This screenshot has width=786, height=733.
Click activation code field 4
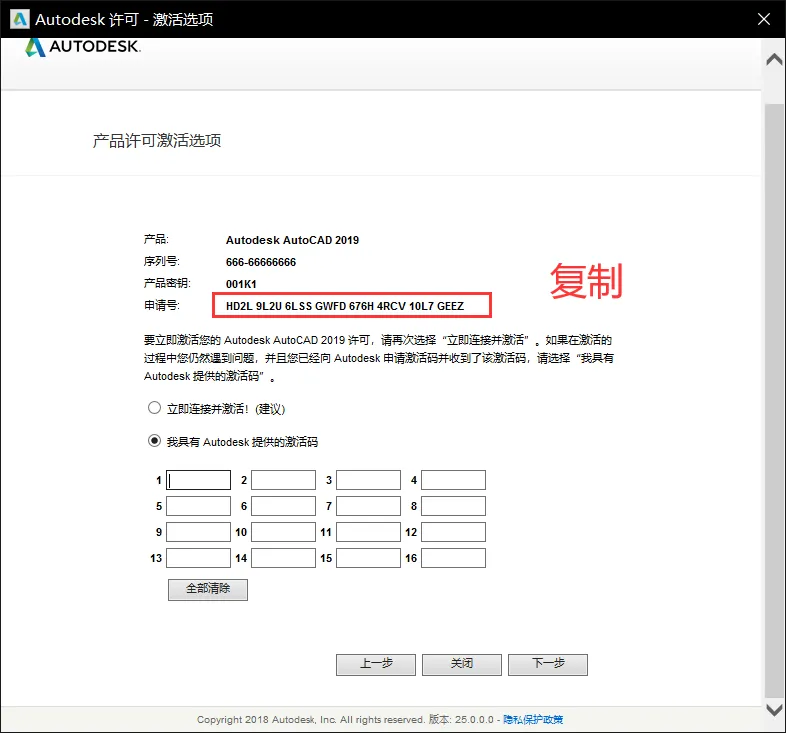tap(453, 480)
